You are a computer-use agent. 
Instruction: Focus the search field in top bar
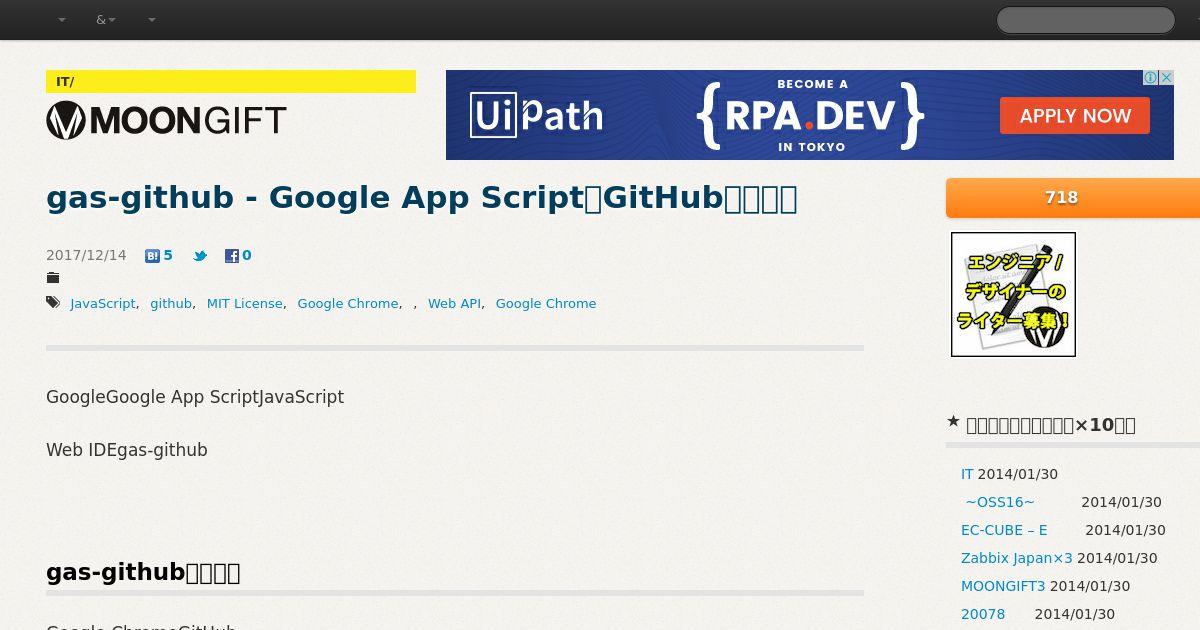click(x=1085, y=20)
